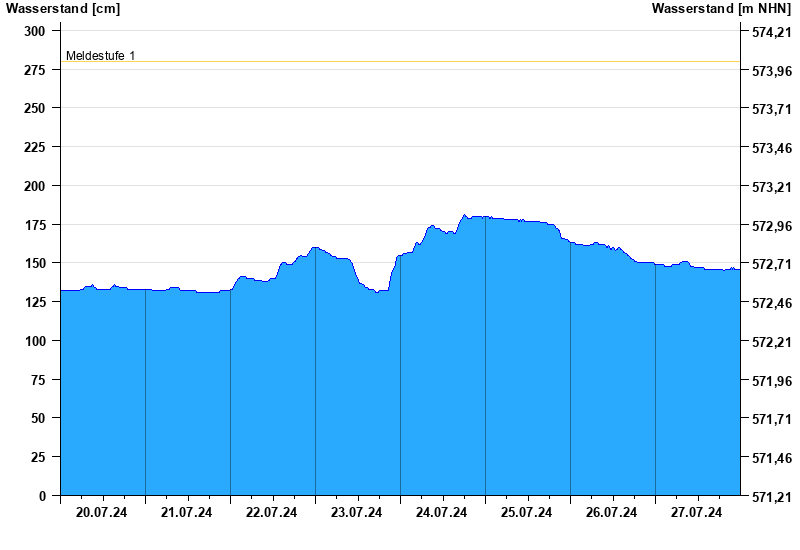Select the 24.07.24 date label

click(x=442, y=513)
